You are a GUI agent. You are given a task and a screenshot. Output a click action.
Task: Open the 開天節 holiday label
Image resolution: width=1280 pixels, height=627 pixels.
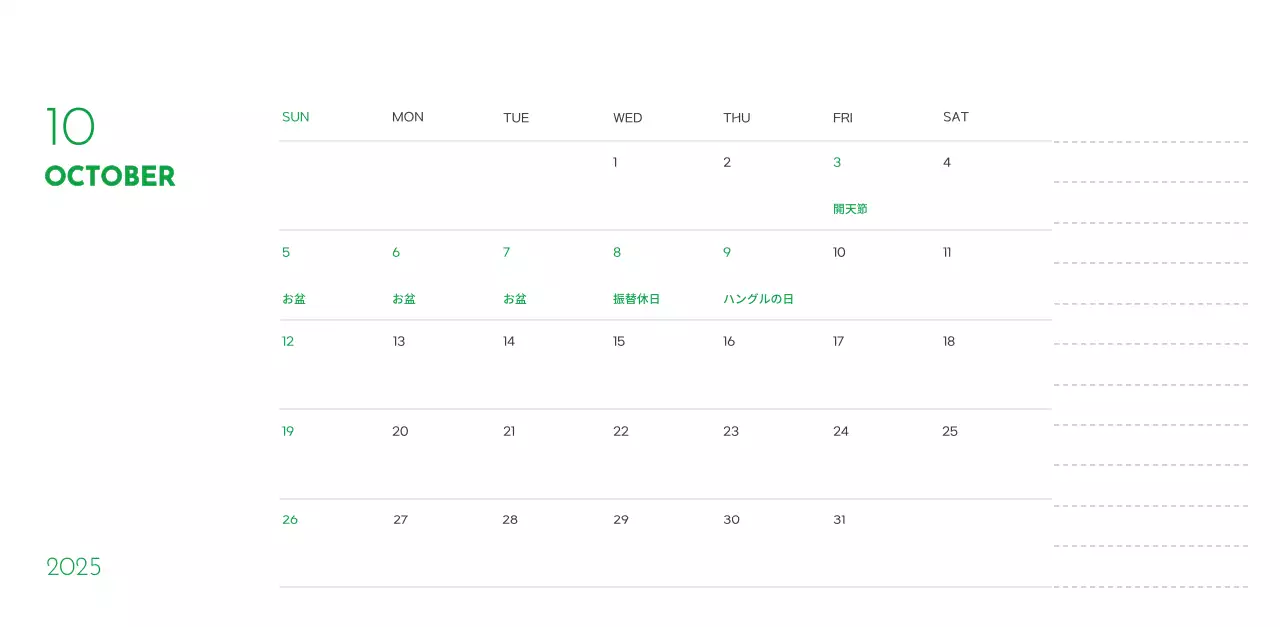point(850,209)
